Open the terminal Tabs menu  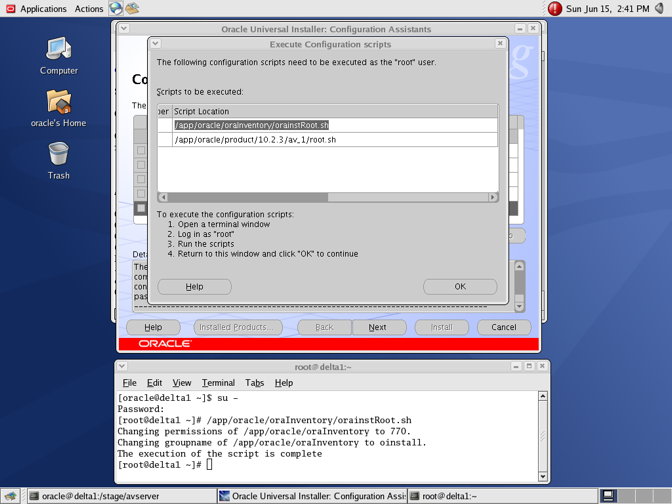254,383
